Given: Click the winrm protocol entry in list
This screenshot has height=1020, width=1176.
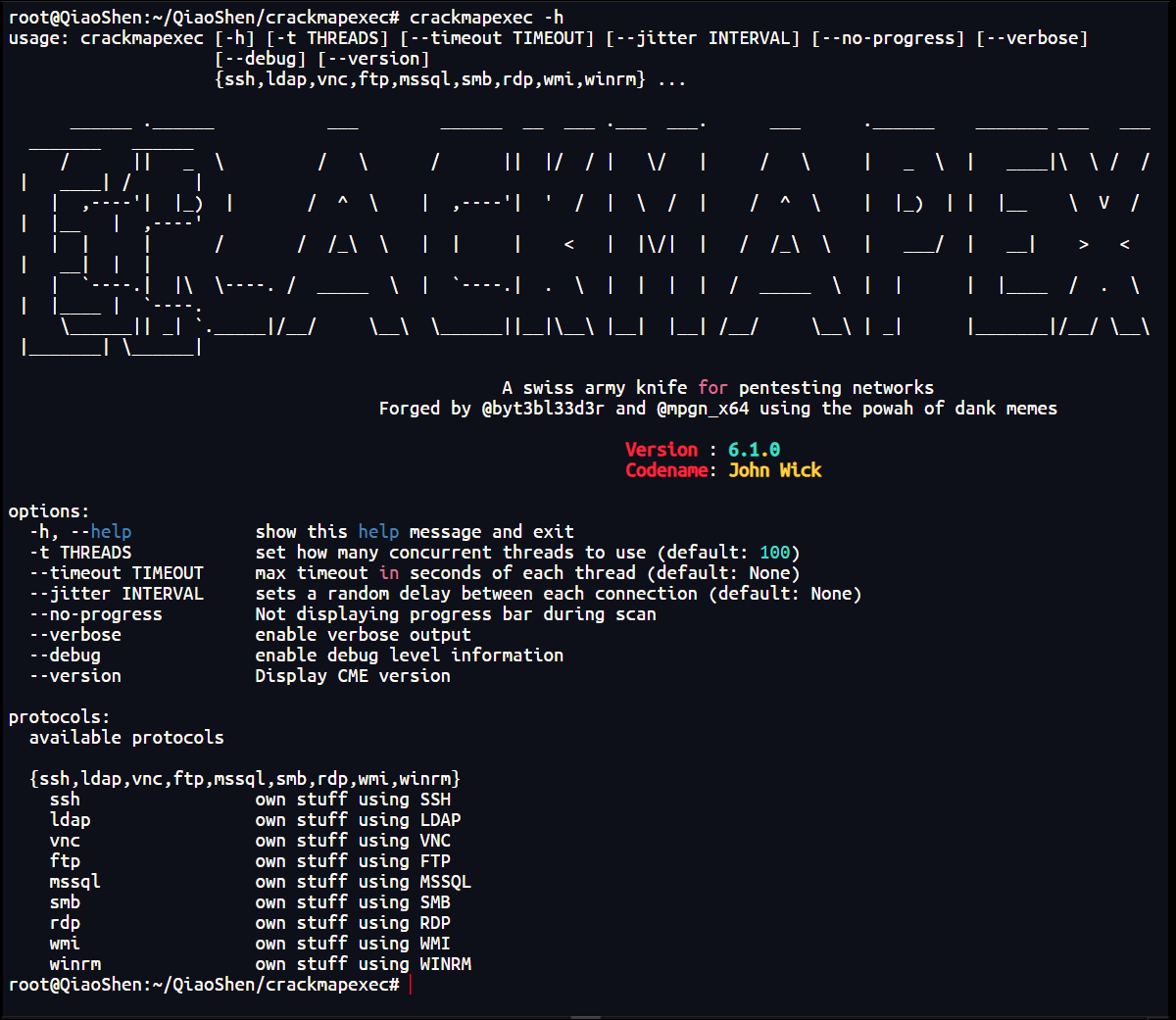Looking at the screenshot, I should [74, 964].
